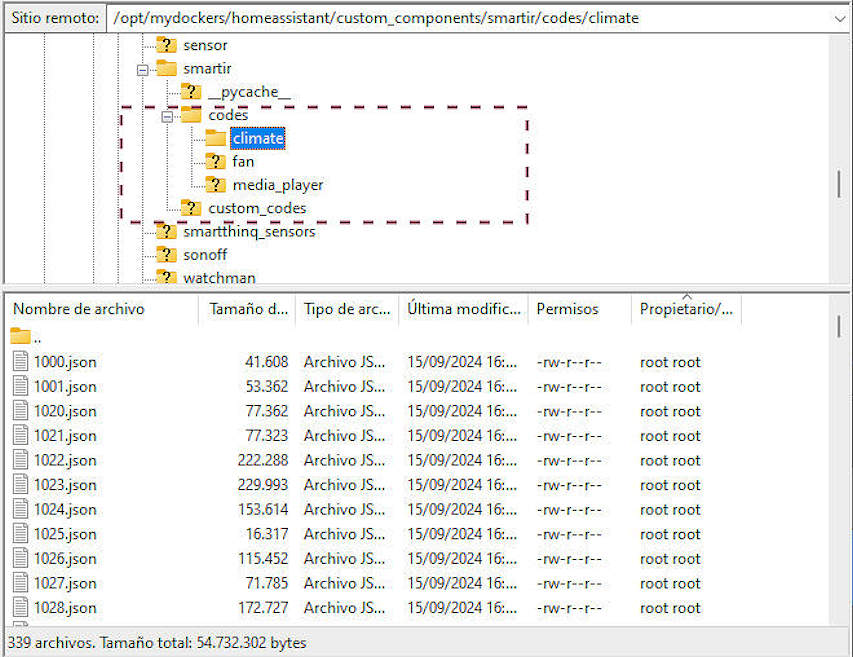Click the custom_codes folder icon
This screenshot has width=853, height=657.
pyautogui.click(x=191, y=208)
